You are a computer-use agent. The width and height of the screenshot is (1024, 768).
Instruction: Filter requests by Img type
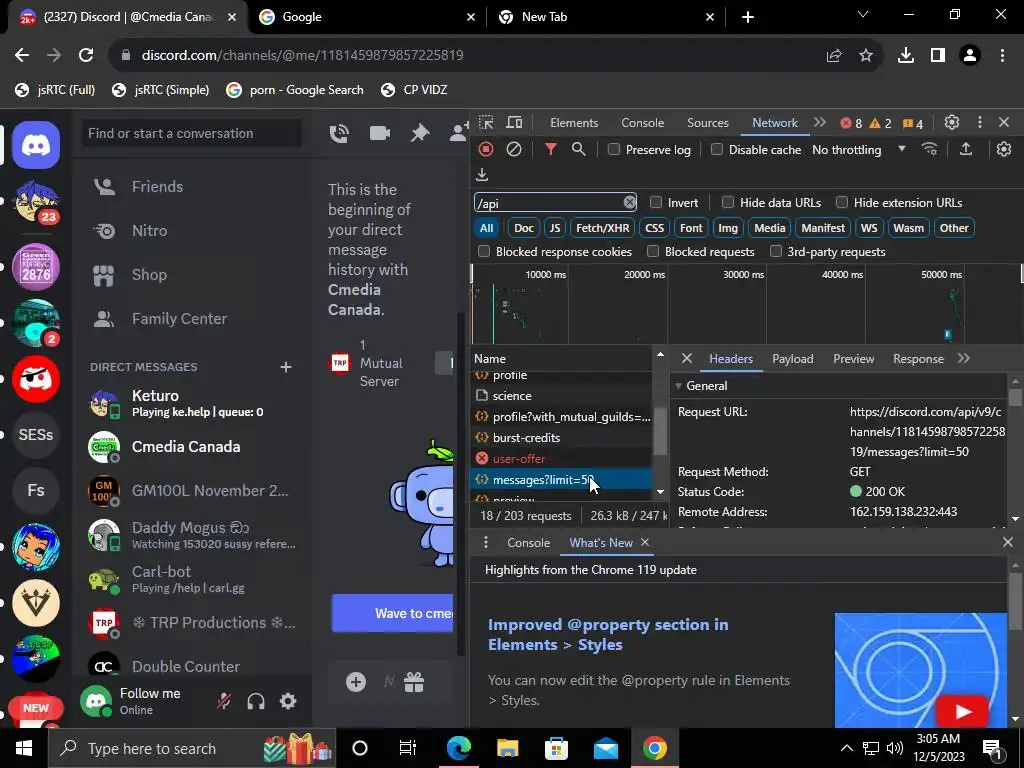(728, 228)
